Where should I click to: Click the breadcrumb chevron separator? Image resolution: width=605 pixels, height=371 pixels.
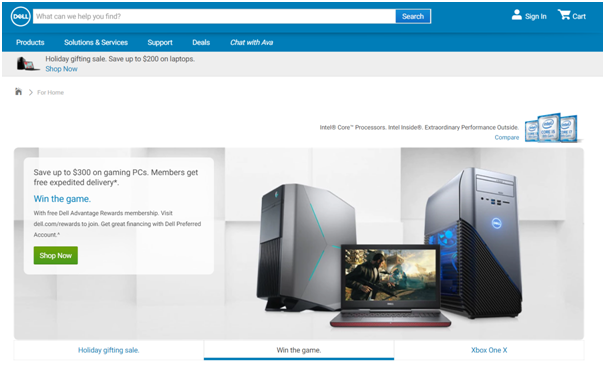coord(30,92)
